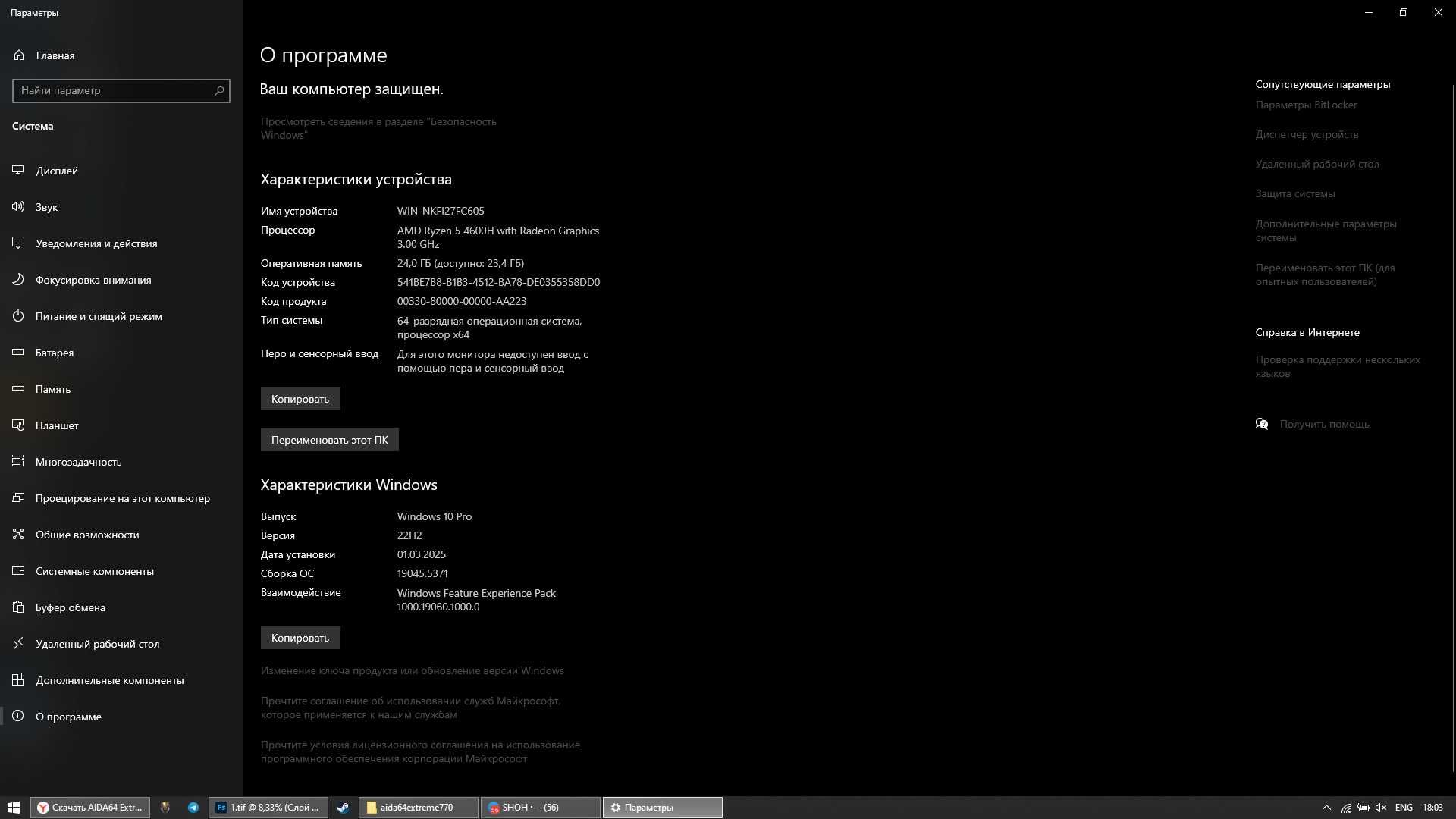Open соглашение об использовании служб Майкрософт
The image size is (1456, 819).
410,708
